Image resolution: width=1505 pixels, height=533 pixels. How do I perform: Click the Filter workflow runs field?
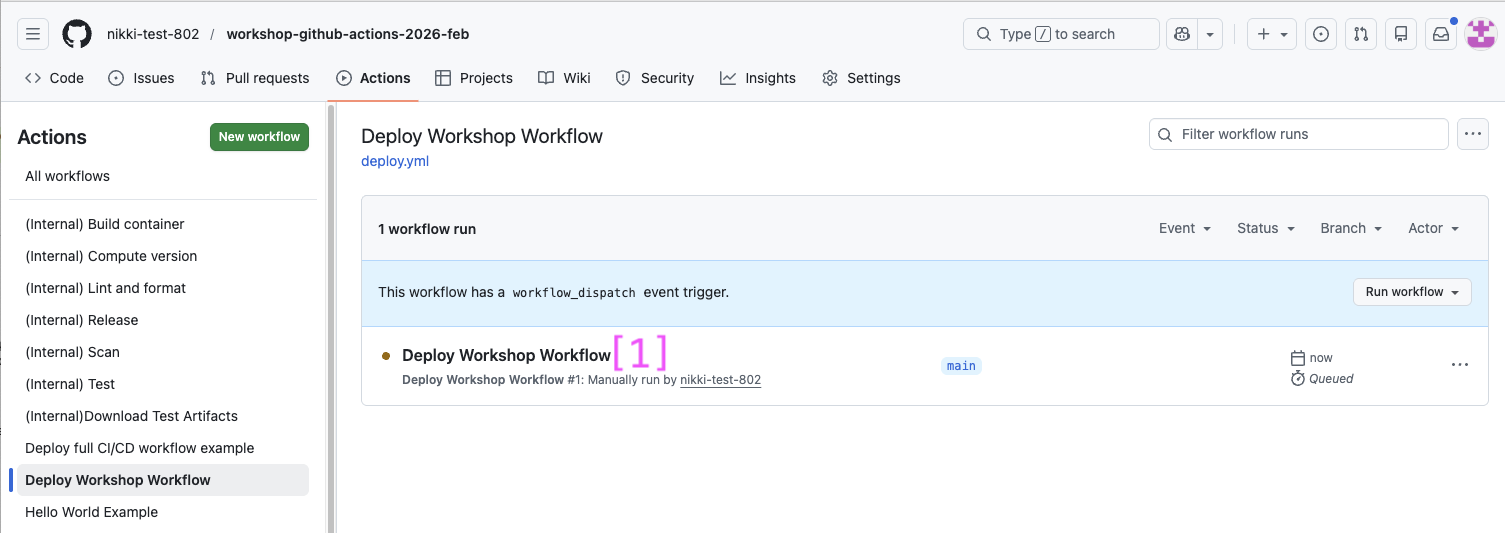tap(1298, 134)
